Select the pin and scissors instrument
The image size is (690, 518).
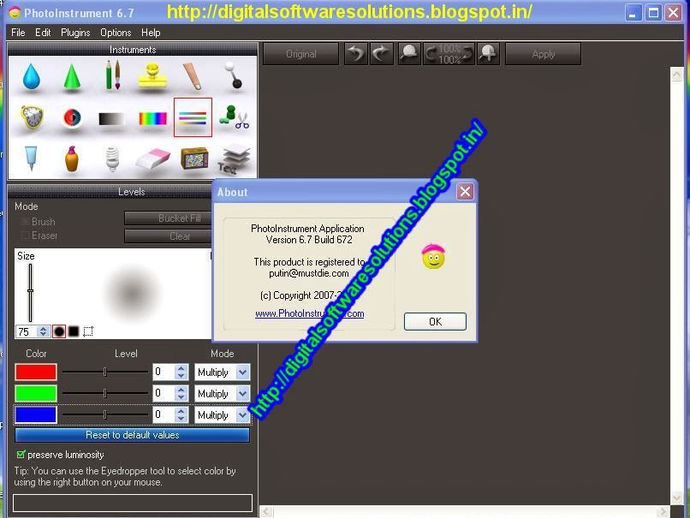(234, 118)
